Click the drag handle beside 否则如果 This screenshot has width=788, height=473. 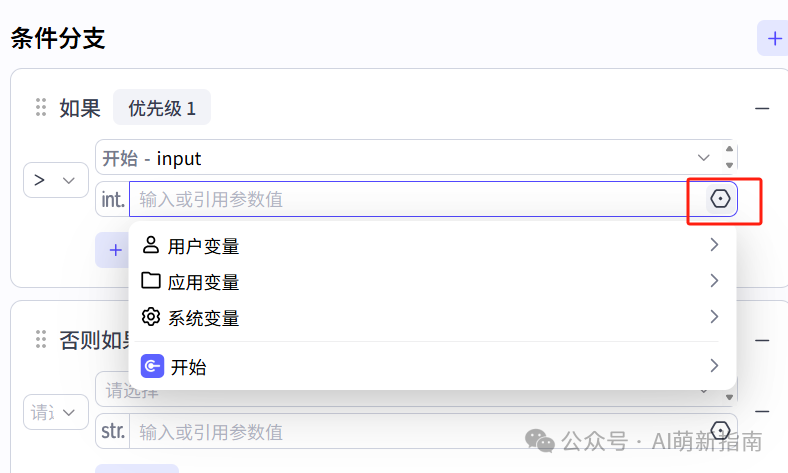[x=41, y=340]
